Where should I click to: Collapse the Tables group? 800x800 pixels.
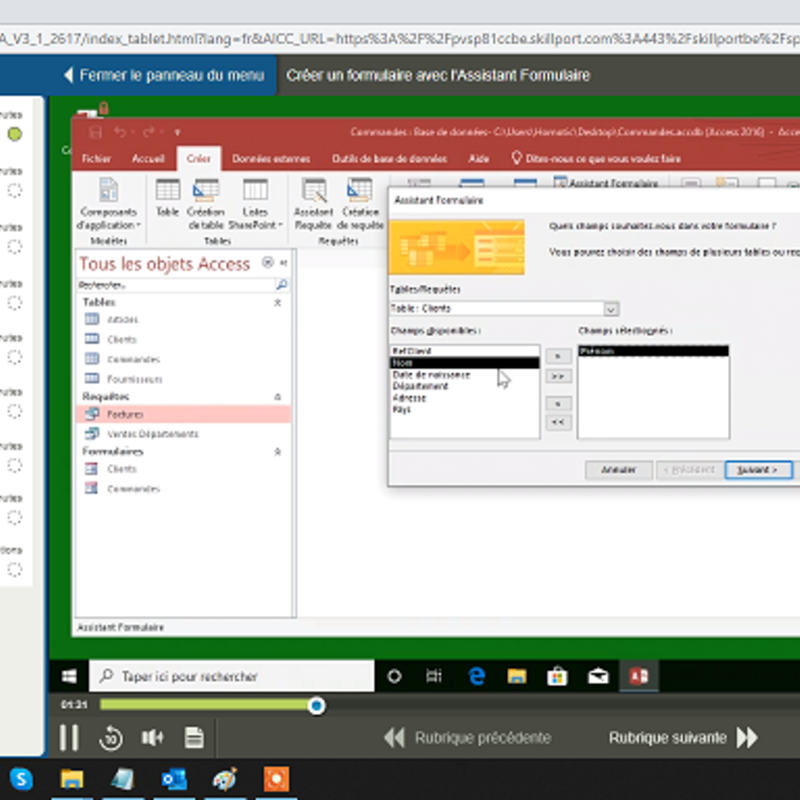tap(278, 303)
